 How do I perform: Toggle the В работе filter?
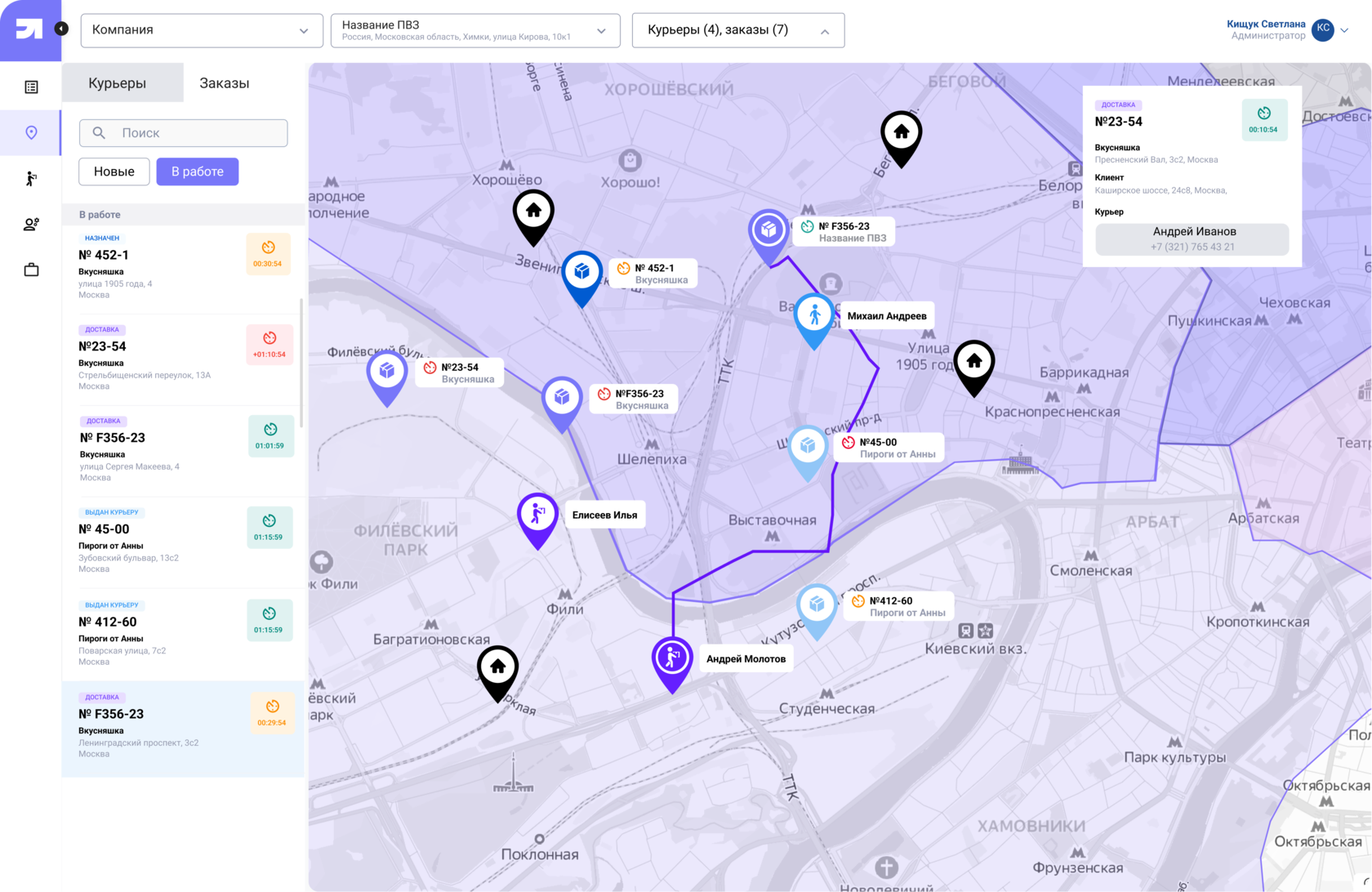198,172
